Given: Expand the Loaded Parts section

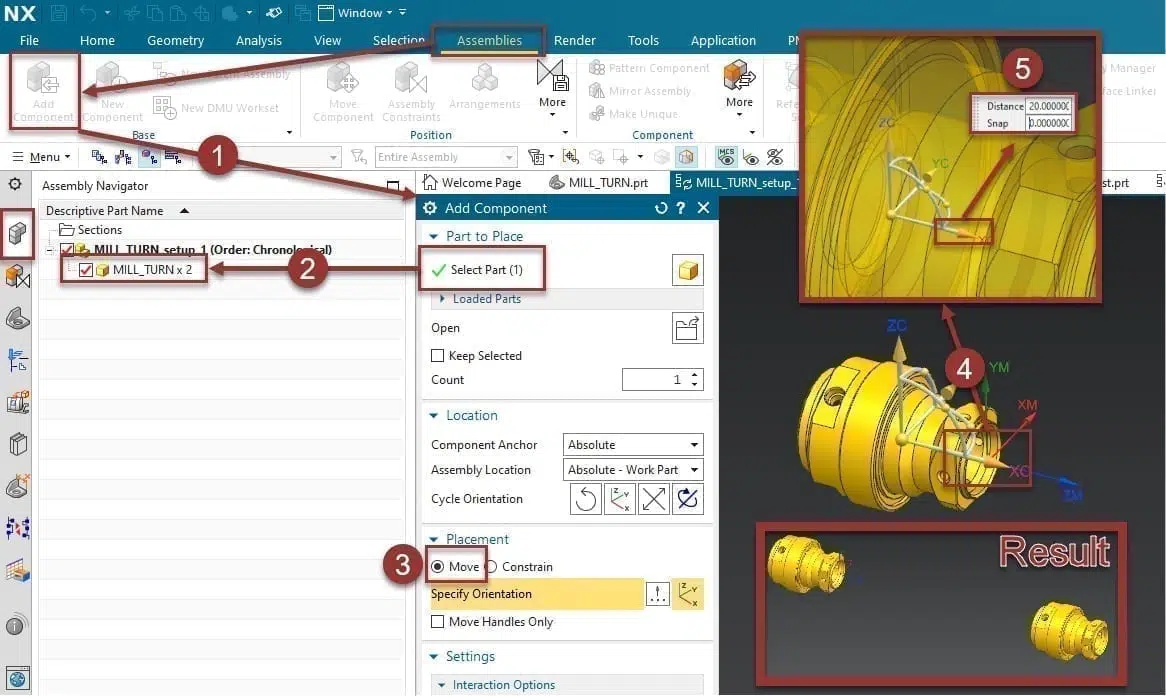Looking at the screenshot, I should (442, 299).
